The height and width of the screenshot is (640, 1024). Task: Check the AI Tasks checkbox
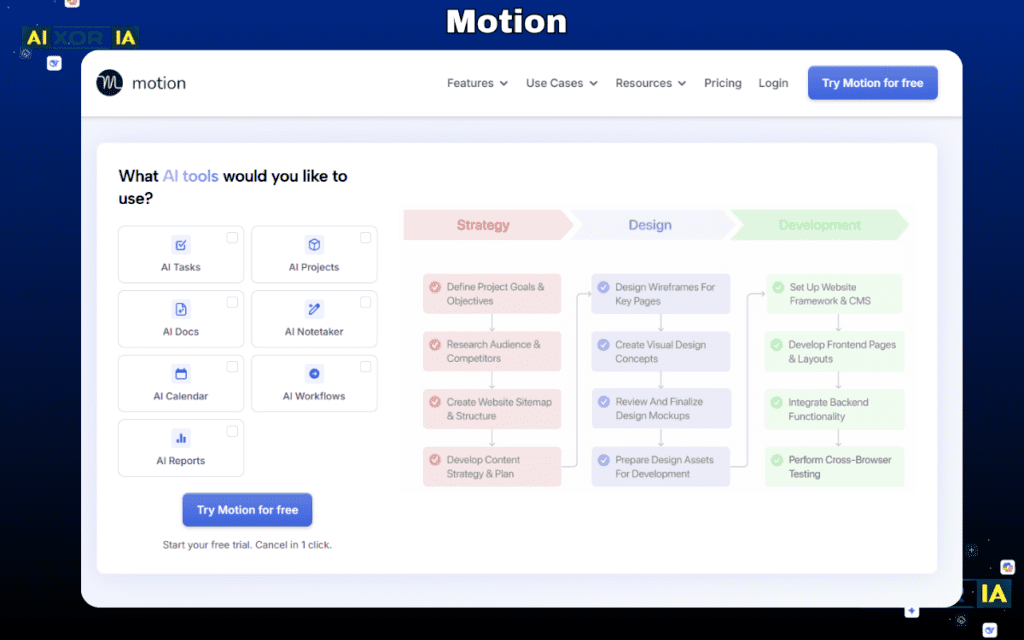231,236
